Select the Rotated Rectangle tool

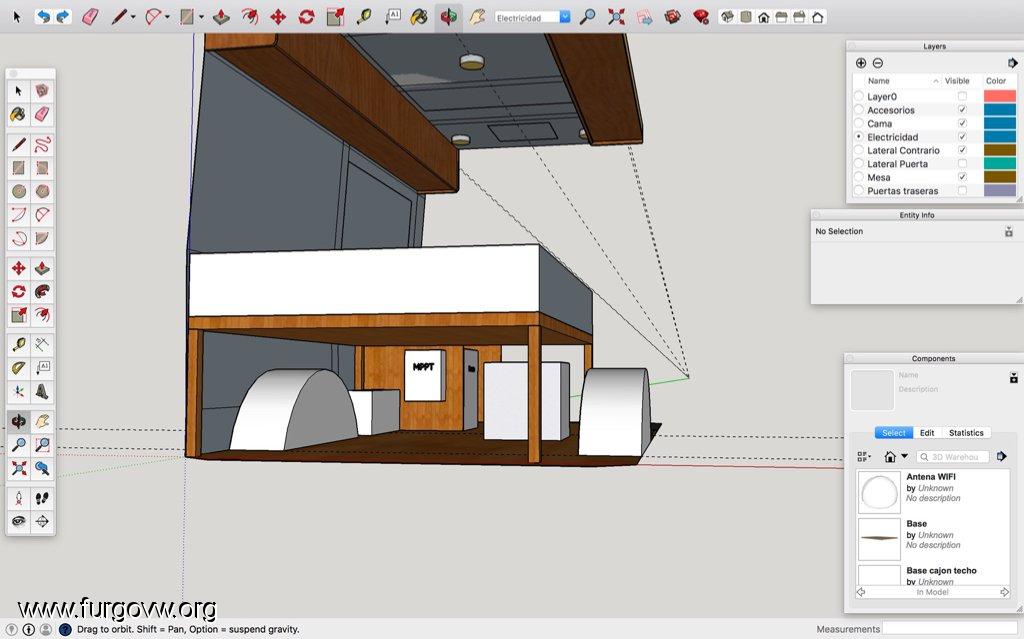[42, 168]
